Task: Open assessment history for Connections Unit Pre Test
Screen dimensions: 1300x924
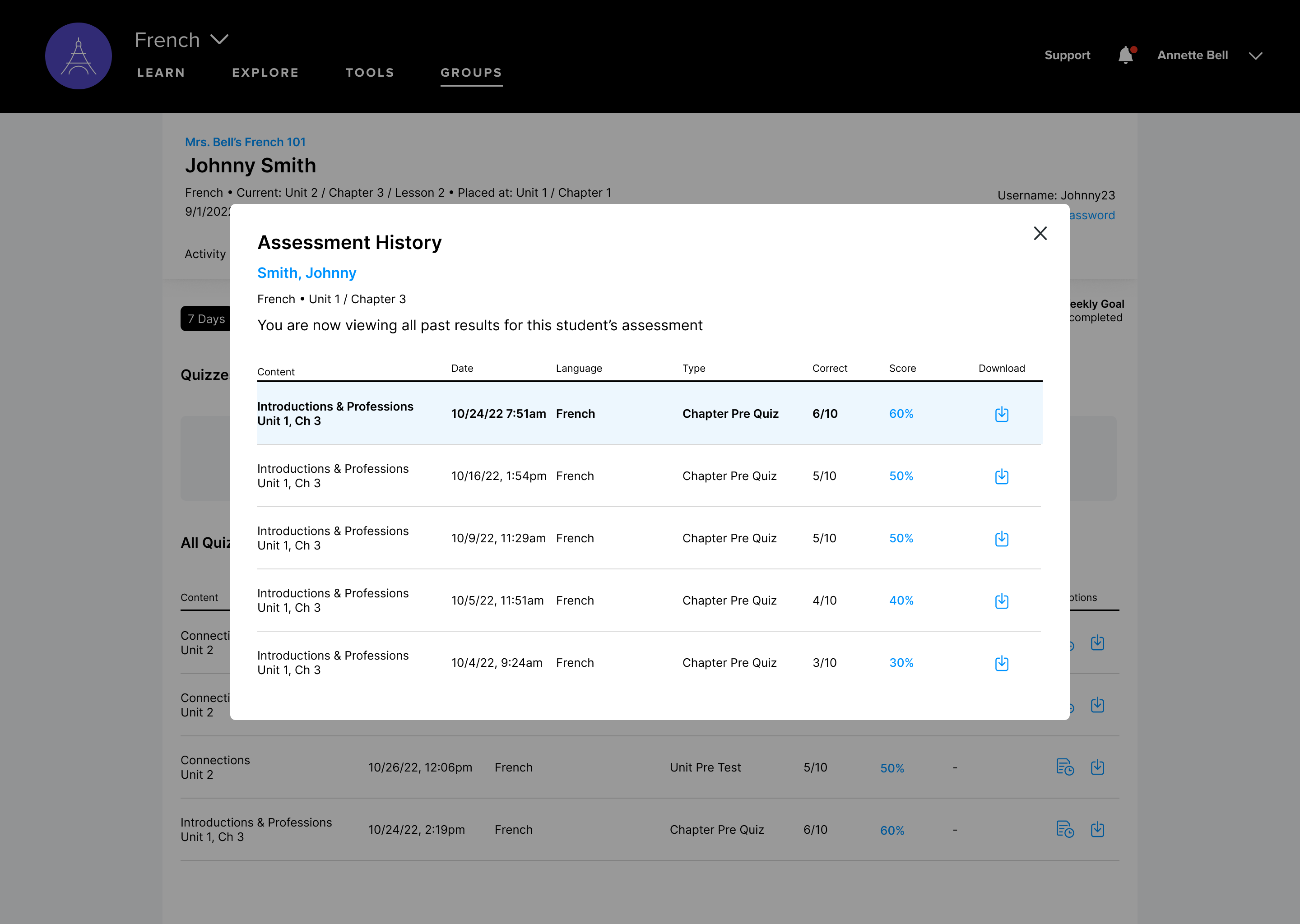Action: pos(1065,767)
